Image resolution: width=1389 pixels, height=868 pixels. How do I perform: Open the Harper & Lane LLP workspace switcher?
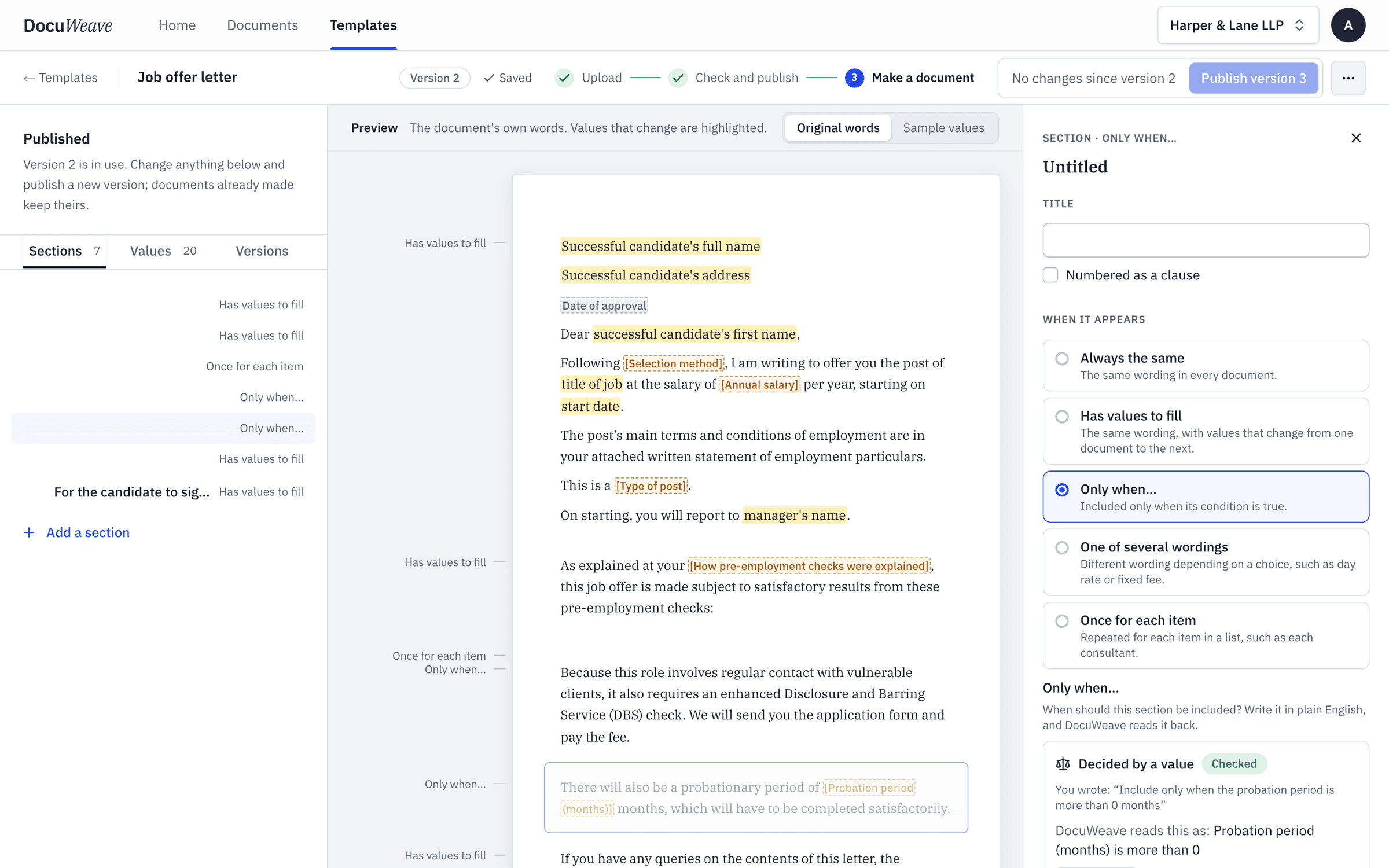point(1238,25)
